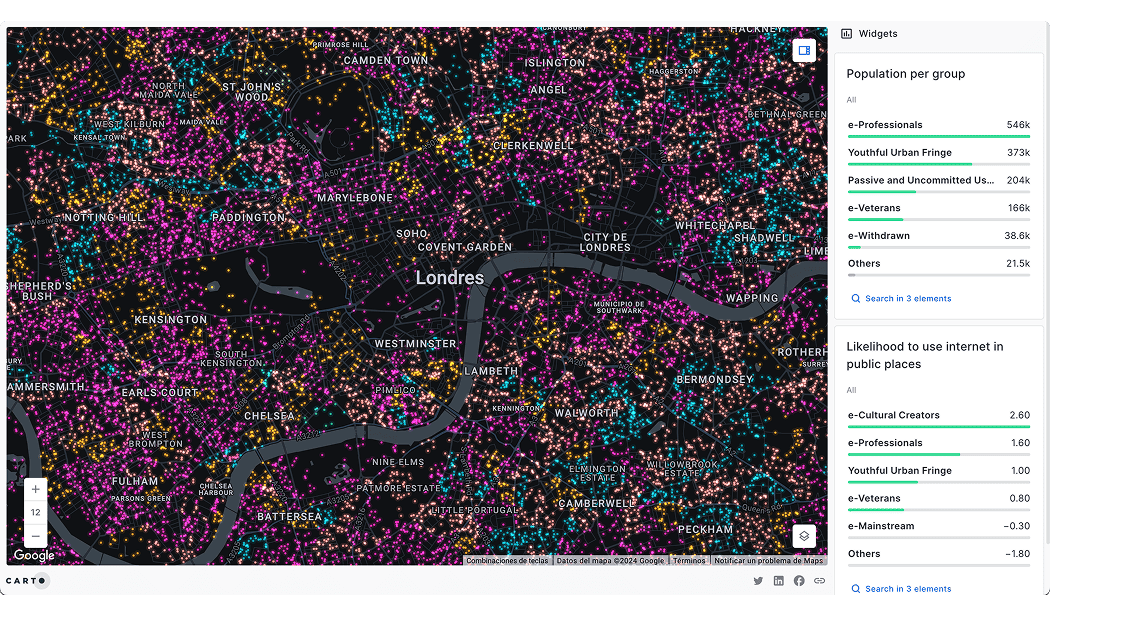This screenshot has width=1131, height=618.
Task: Click the CARTO logo
Action: (x=26, y=581)
